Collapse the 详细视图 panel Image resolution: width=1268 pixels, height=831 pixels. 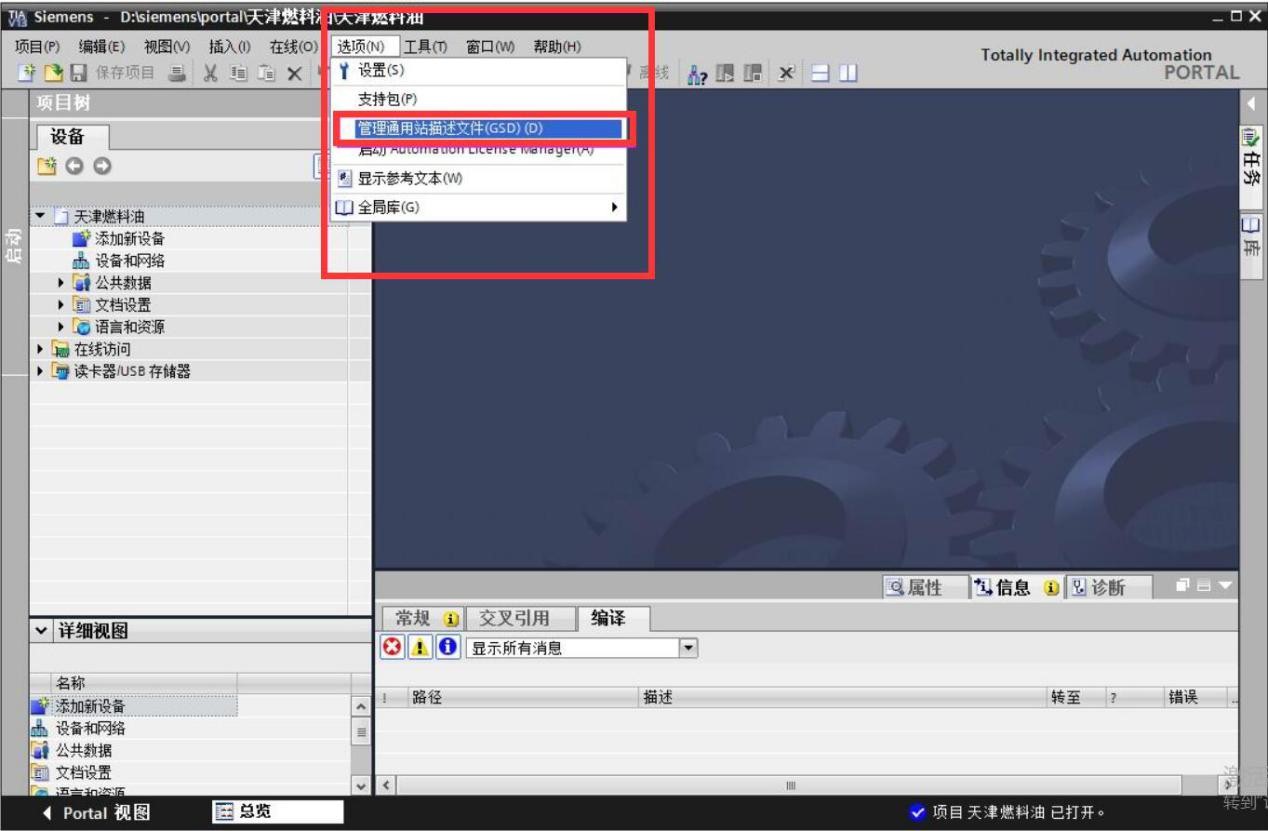[40, 631]
